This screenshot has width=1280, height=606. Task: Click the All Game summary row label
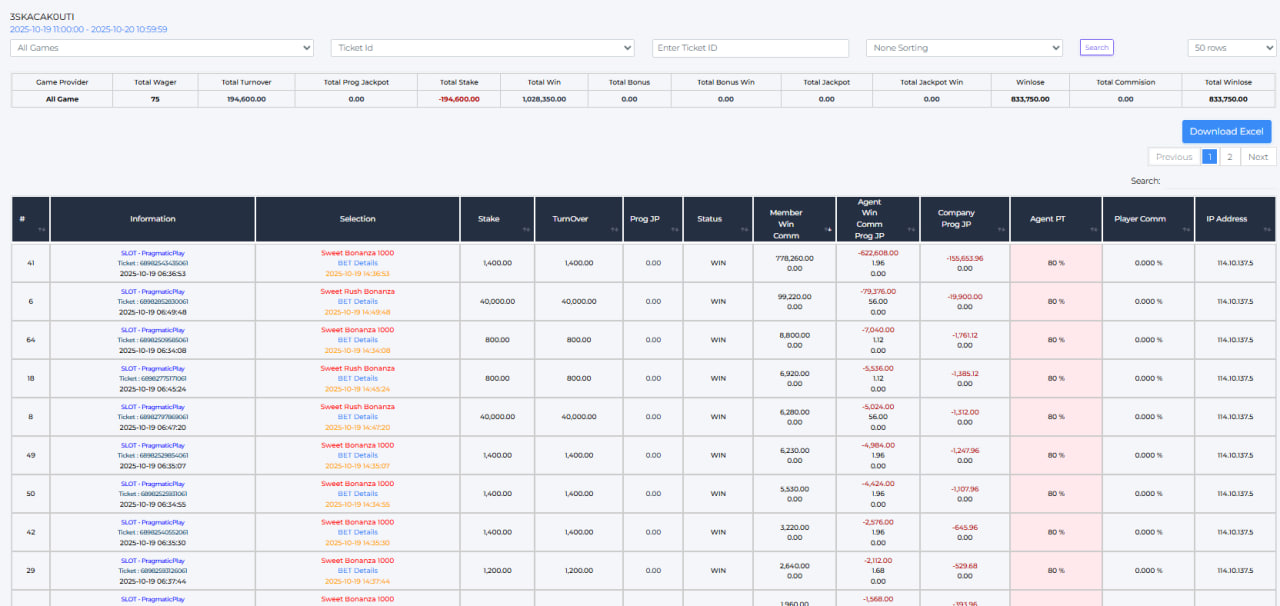[x=62, y=99]
